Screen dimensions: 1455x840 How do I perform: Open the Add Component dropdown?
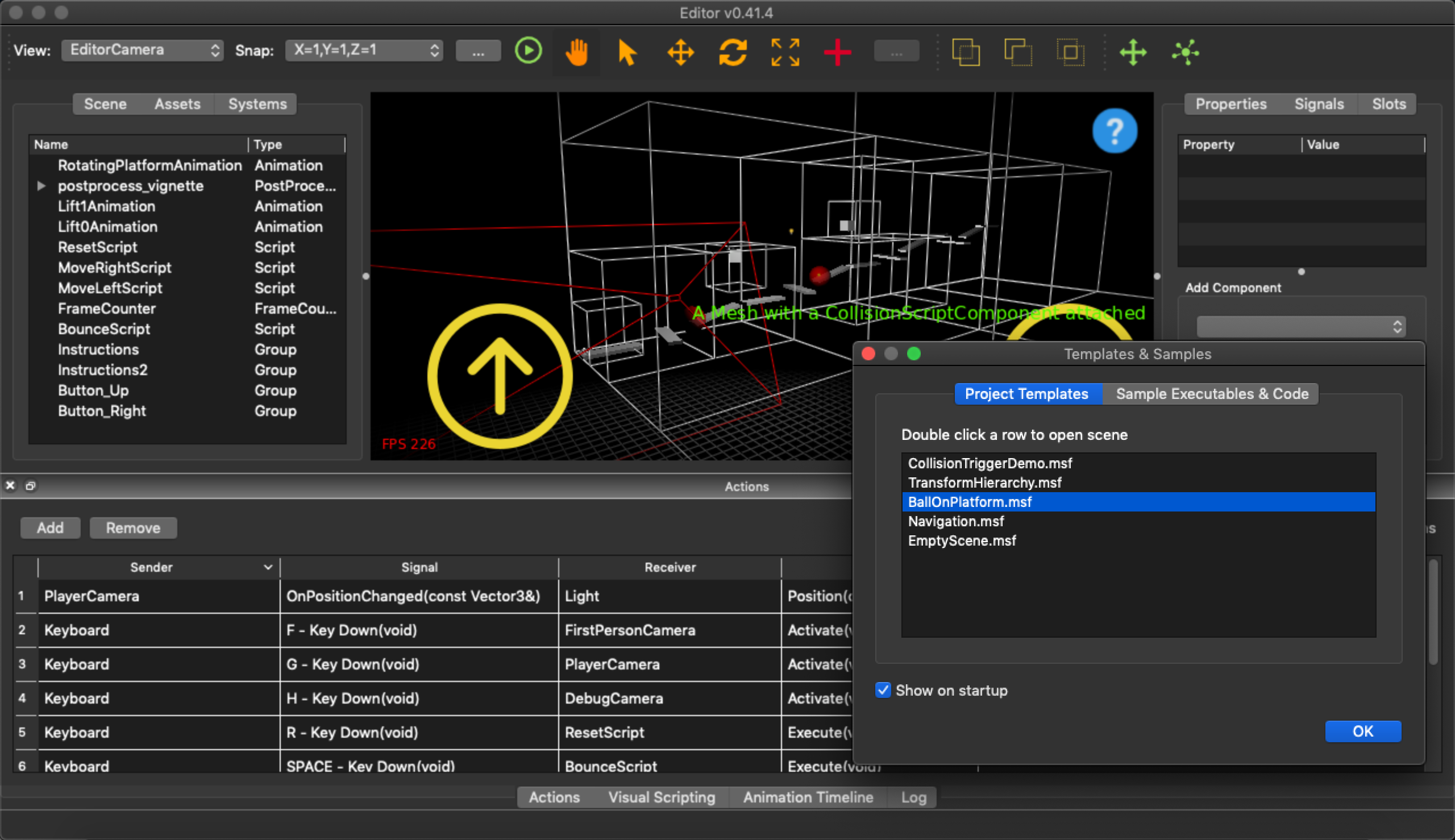pos(1300,327)
